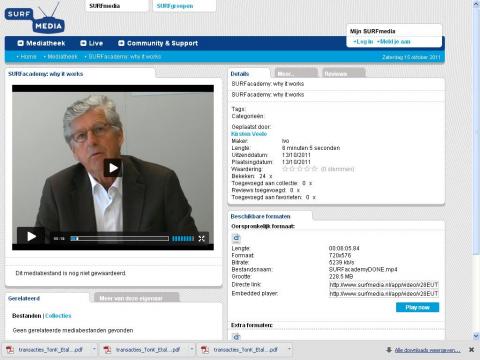The width and height of the screenshot is (480, 360).
Task: Click original format download icon
Action: [236, 238]
